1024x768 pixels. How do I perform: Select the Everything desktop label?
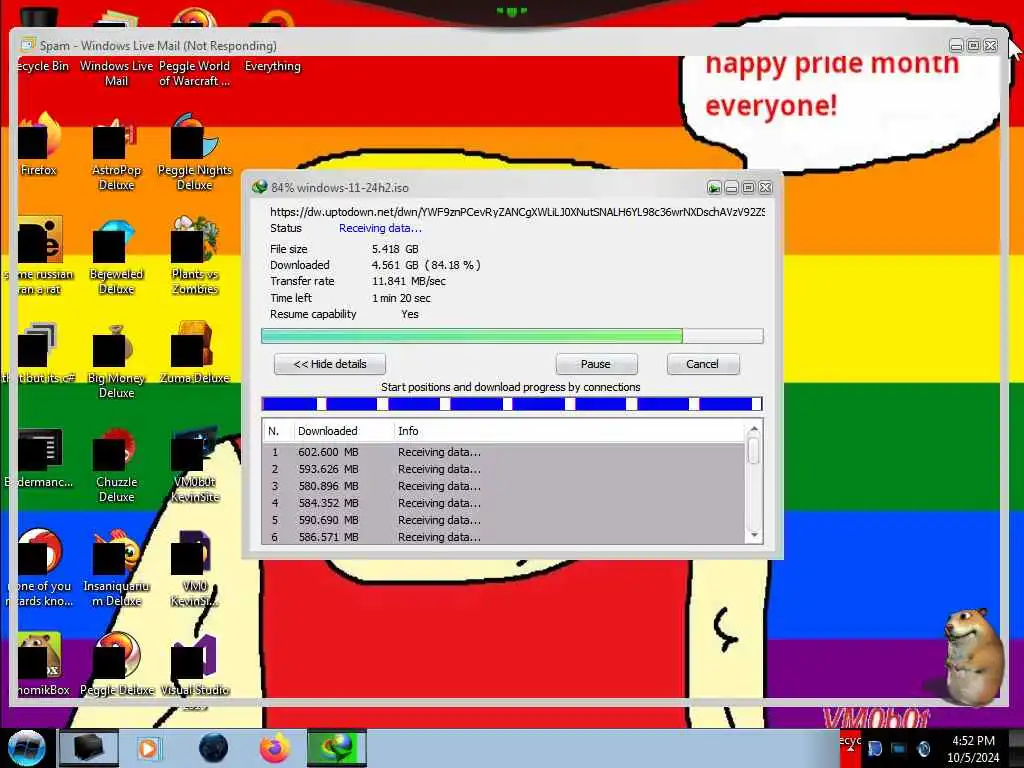click(273, 66)
